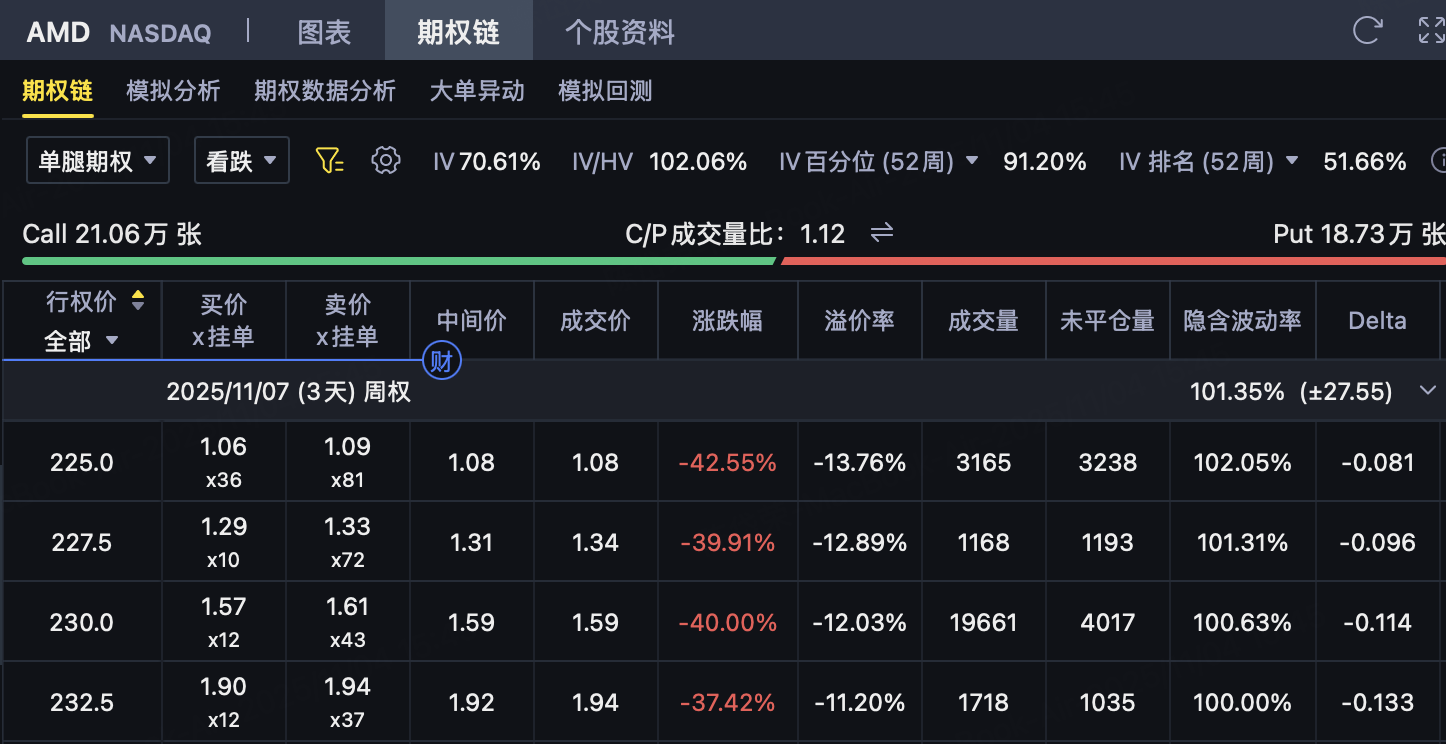Open the IV 排名 (52周) dropdown
This screenshot has height=744, width=1446.
(x=1292, y=161)
